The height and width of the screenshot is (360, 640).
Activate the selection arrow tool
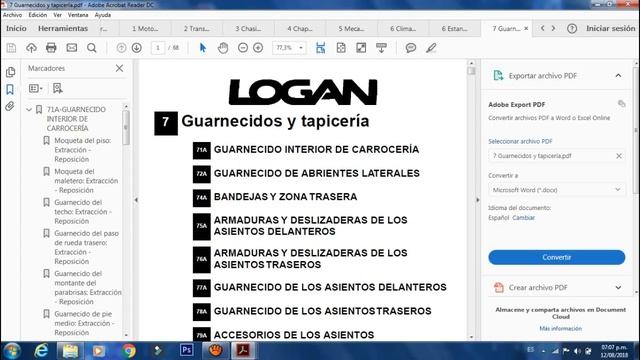pyautogui.click(x=202, y=48)
